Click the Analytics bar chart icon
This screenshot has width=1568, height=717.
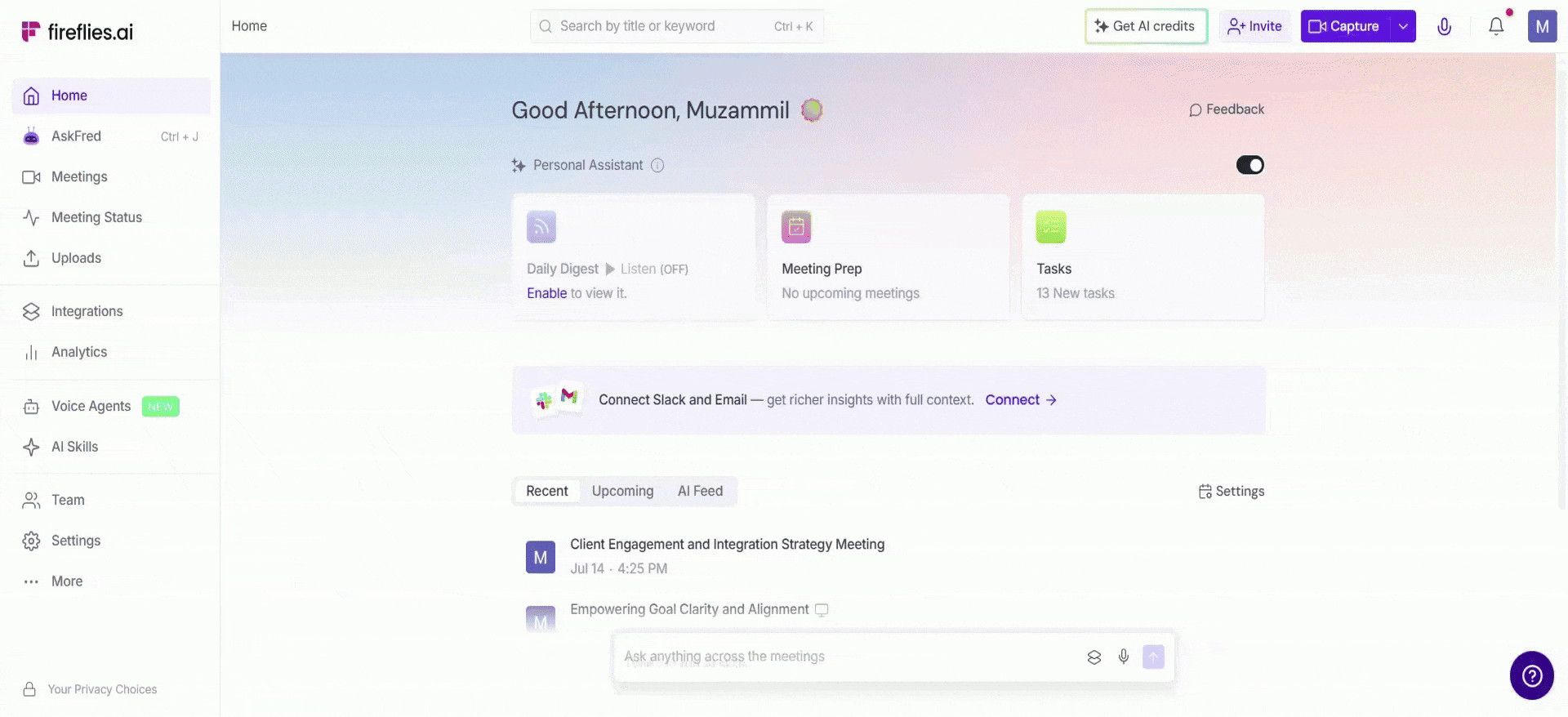click(31, 352)
